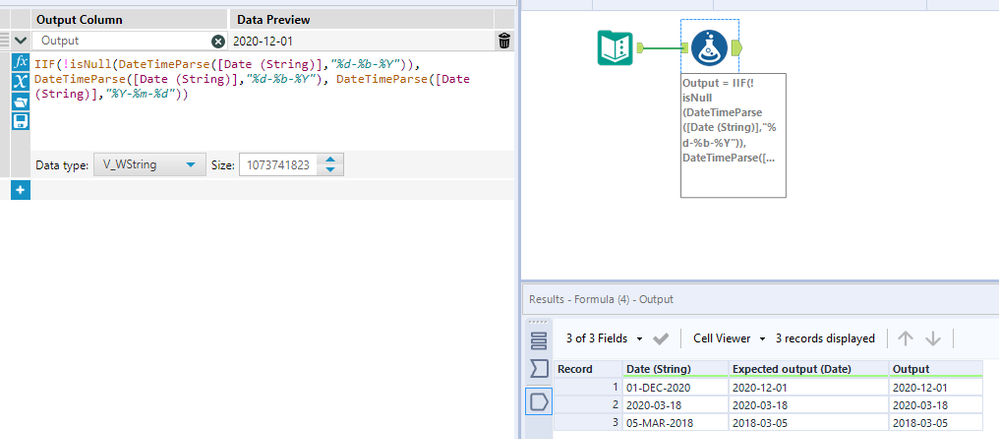Click the 3 records displayed text
This screenshot has width=999, height=439.
(x=825, y=338)
